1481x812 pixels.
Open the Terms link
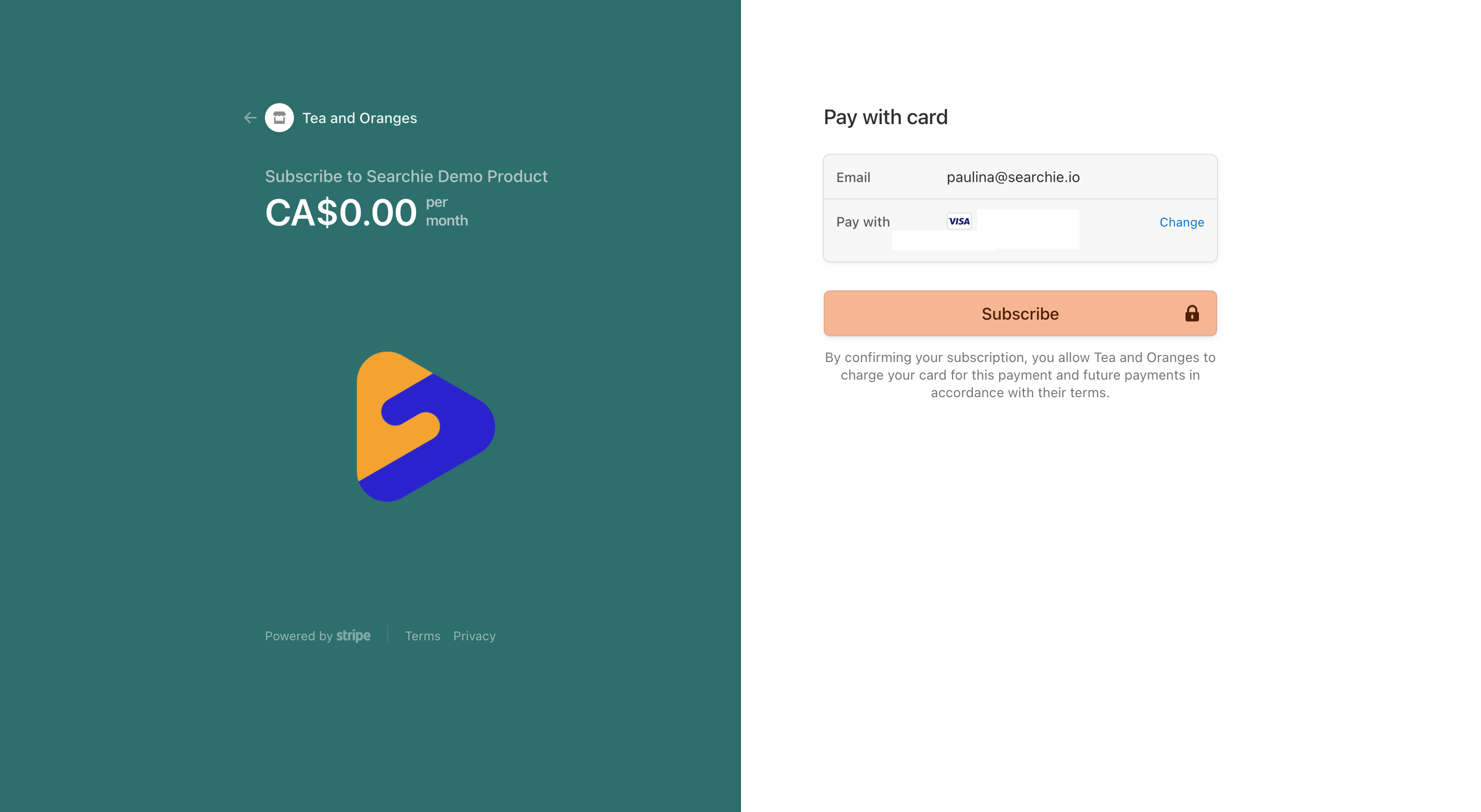(x=423, y=636)
